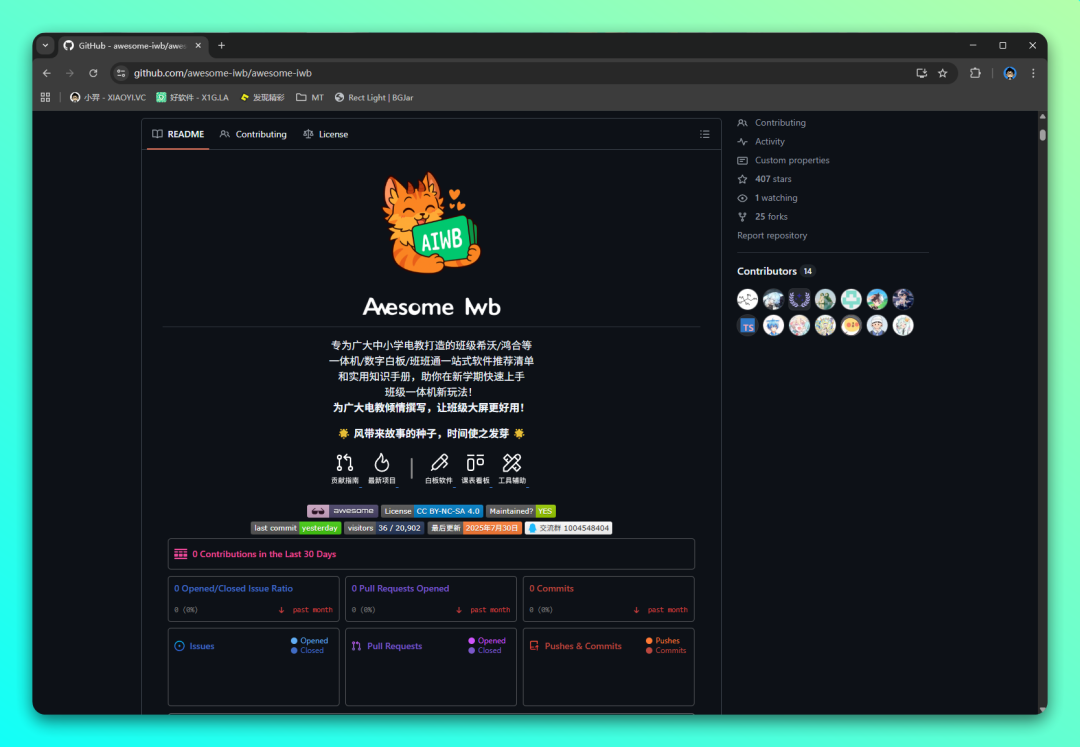Screen dimensions: 1080x747
Task: Click the address bar URL field
Action: 500,73
